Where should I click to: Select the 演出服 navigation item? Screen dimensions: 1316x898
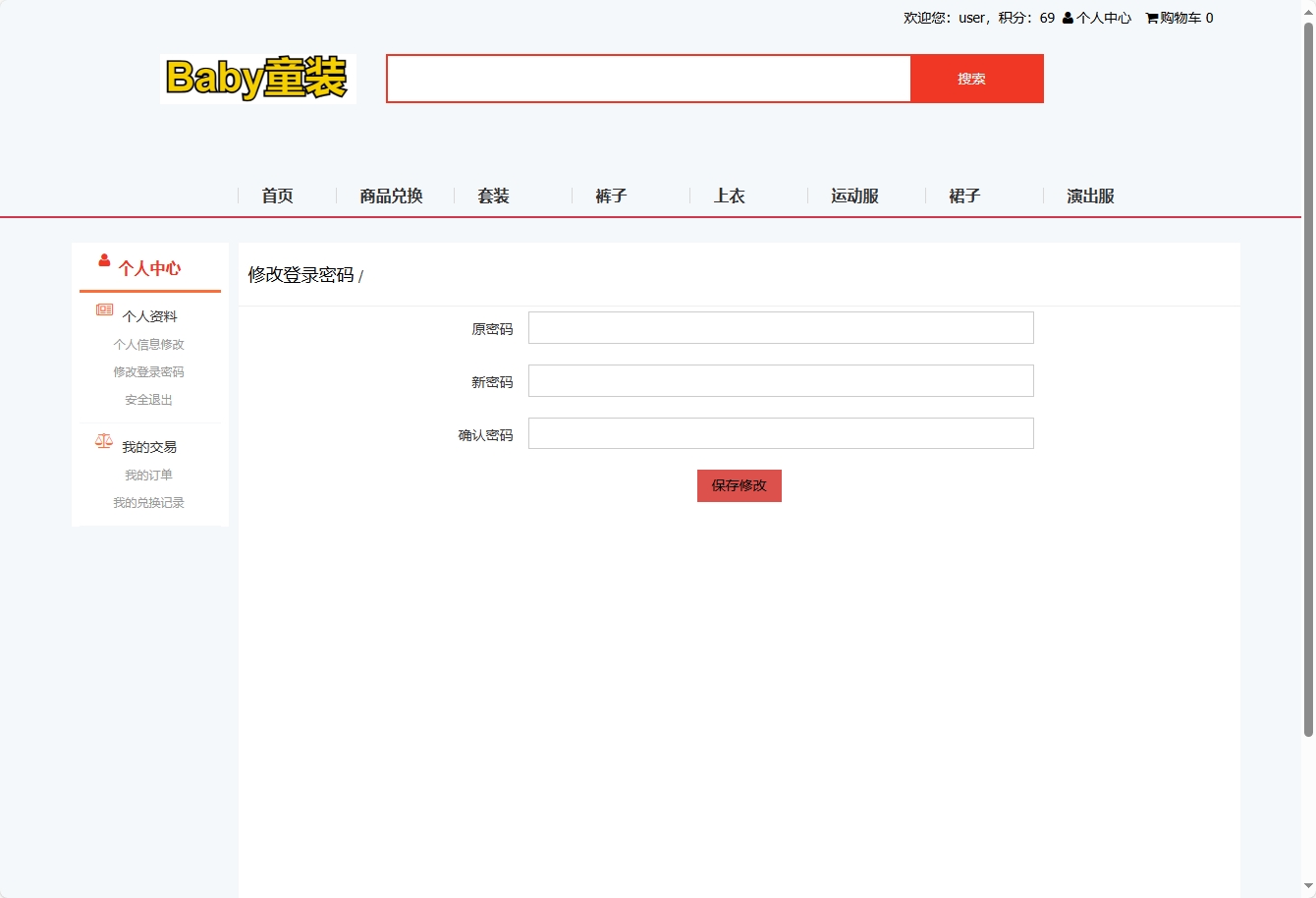(x=1088, y=196)
